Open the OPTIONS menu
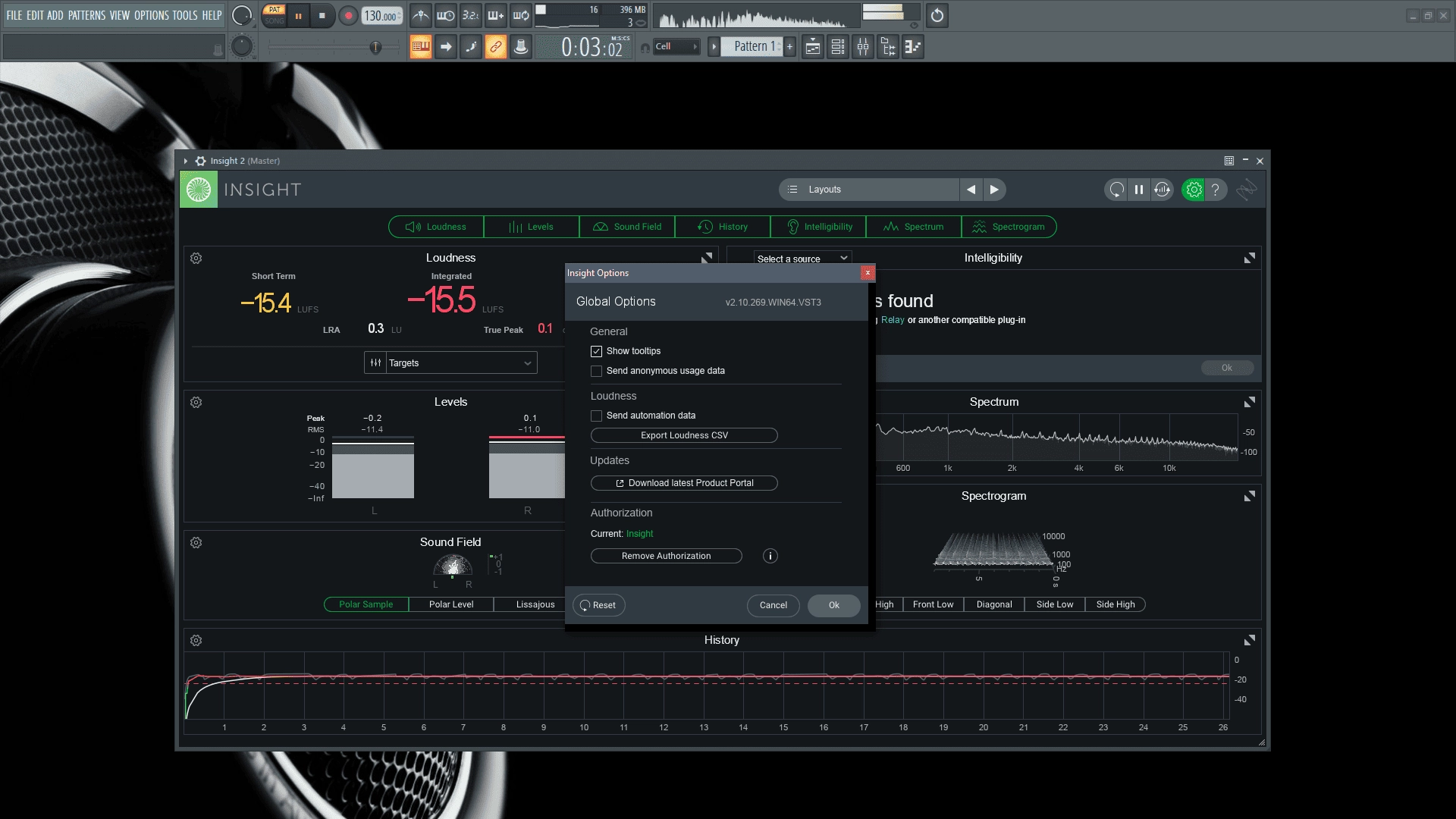 [152, 15]
